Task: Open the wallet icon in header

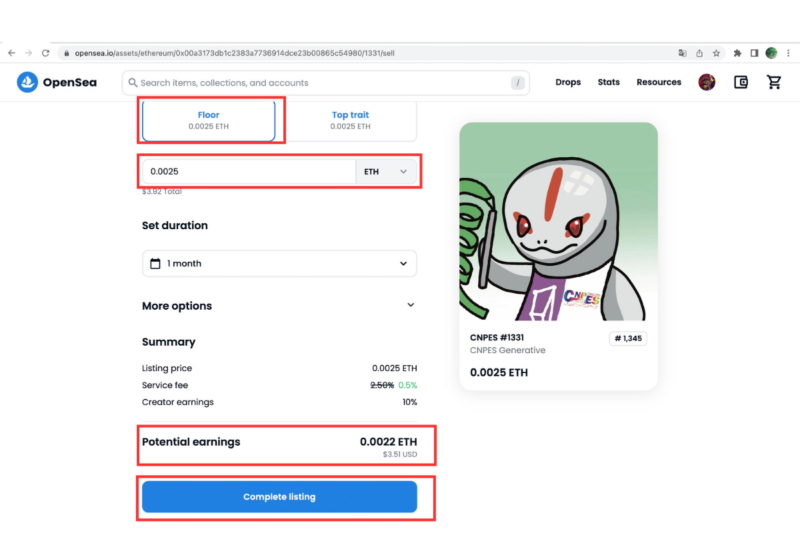Action: coord(741,83)
